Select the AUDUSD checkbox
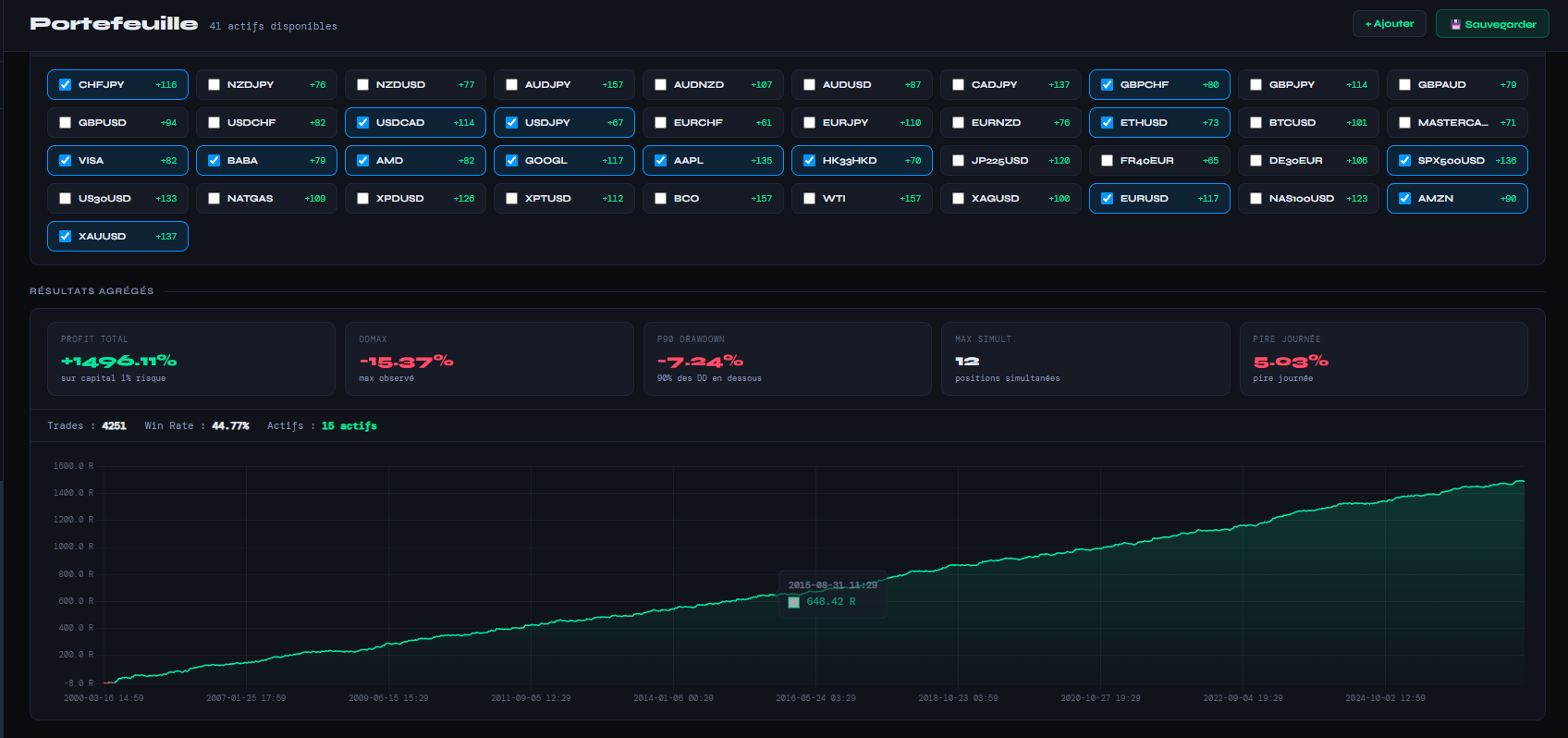This screenshot has width=1568, height=738. coord(810,84)
